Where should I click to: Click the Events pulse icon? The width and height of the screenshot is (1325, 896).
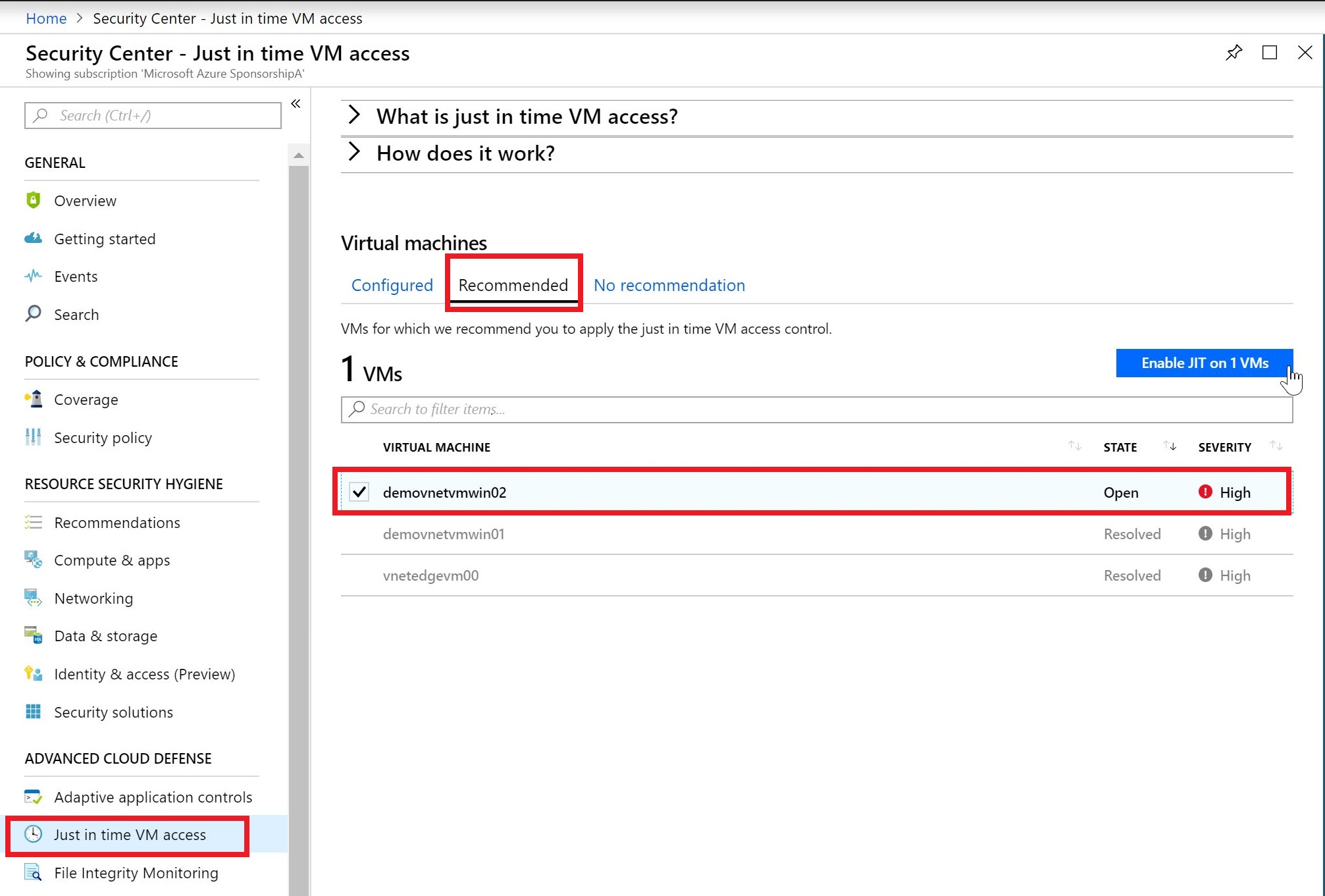click(x=33, y=276)
